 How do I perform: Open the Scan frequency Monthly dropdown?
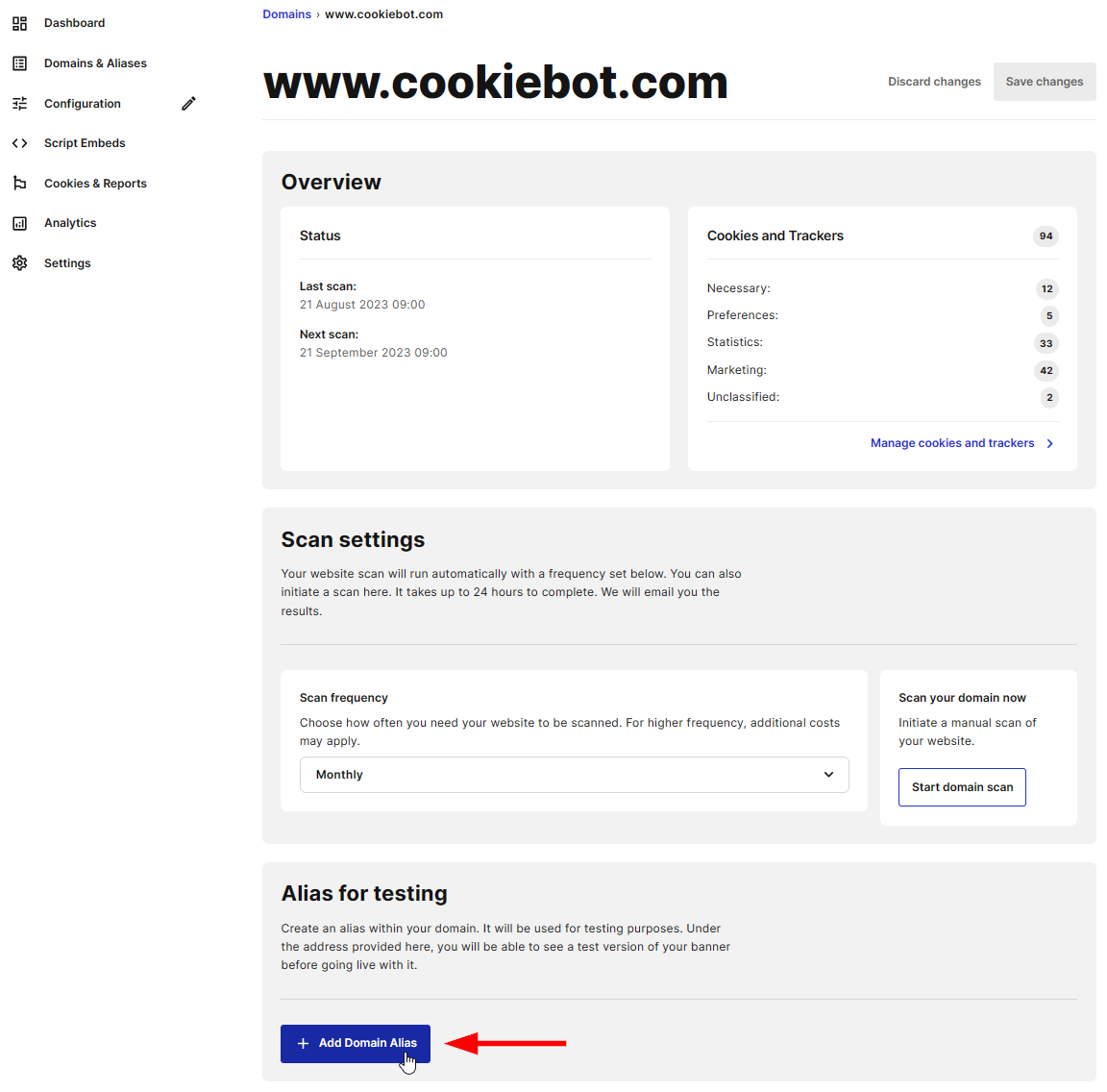(x=574, y=775)
